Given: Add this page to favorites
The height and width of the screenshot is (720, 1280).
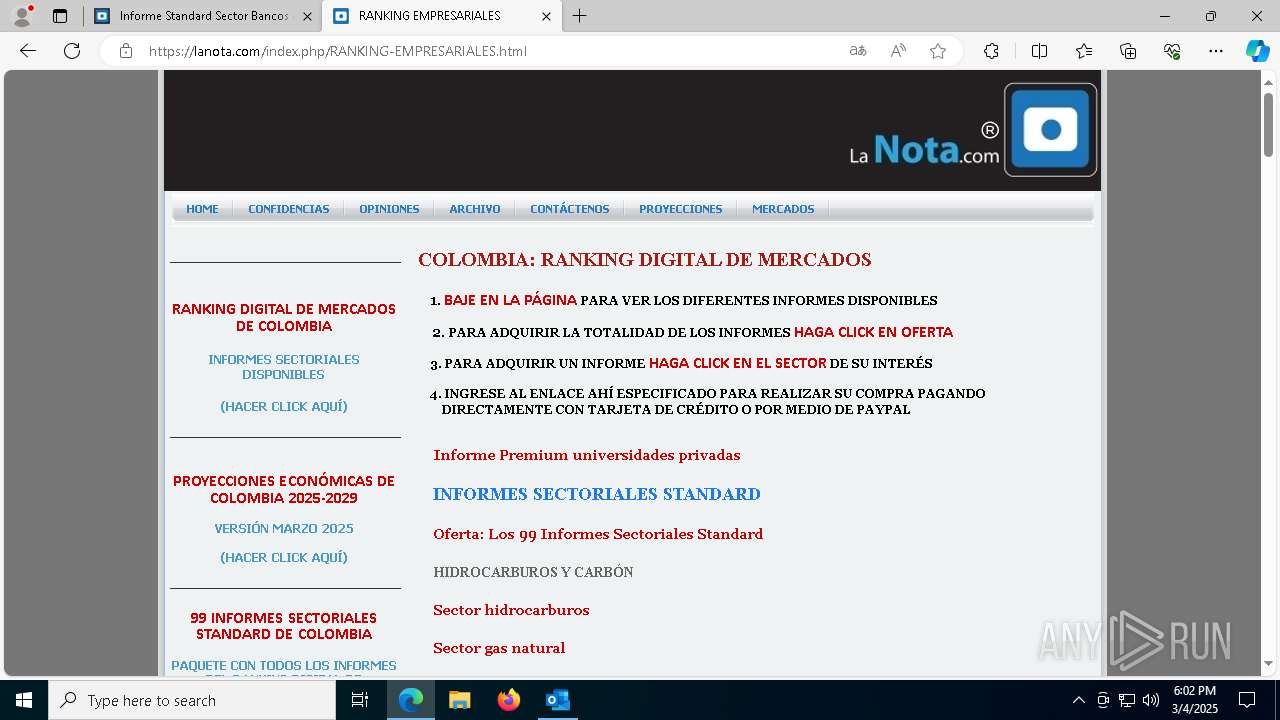Looking at the screenshot, I should [938, 51].
